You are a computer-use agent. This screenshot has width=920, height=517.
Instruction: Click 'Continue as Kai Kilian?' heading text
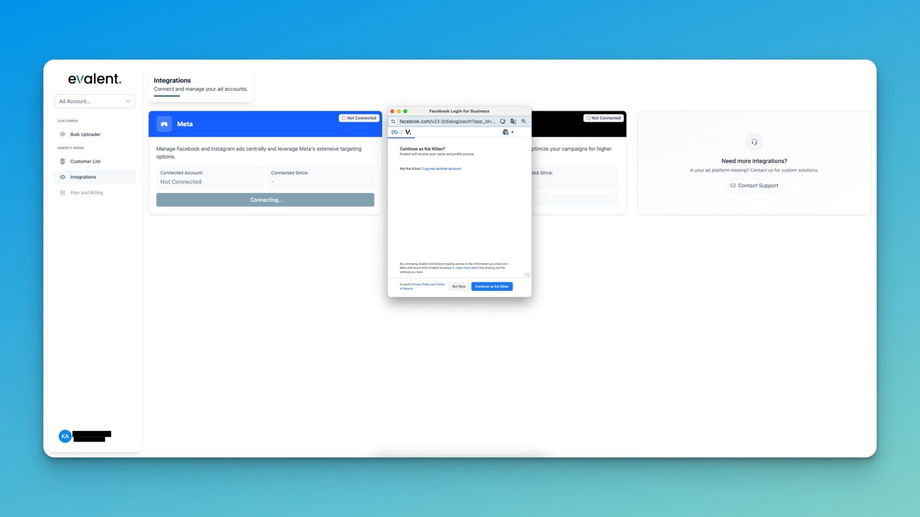point(422,149)
